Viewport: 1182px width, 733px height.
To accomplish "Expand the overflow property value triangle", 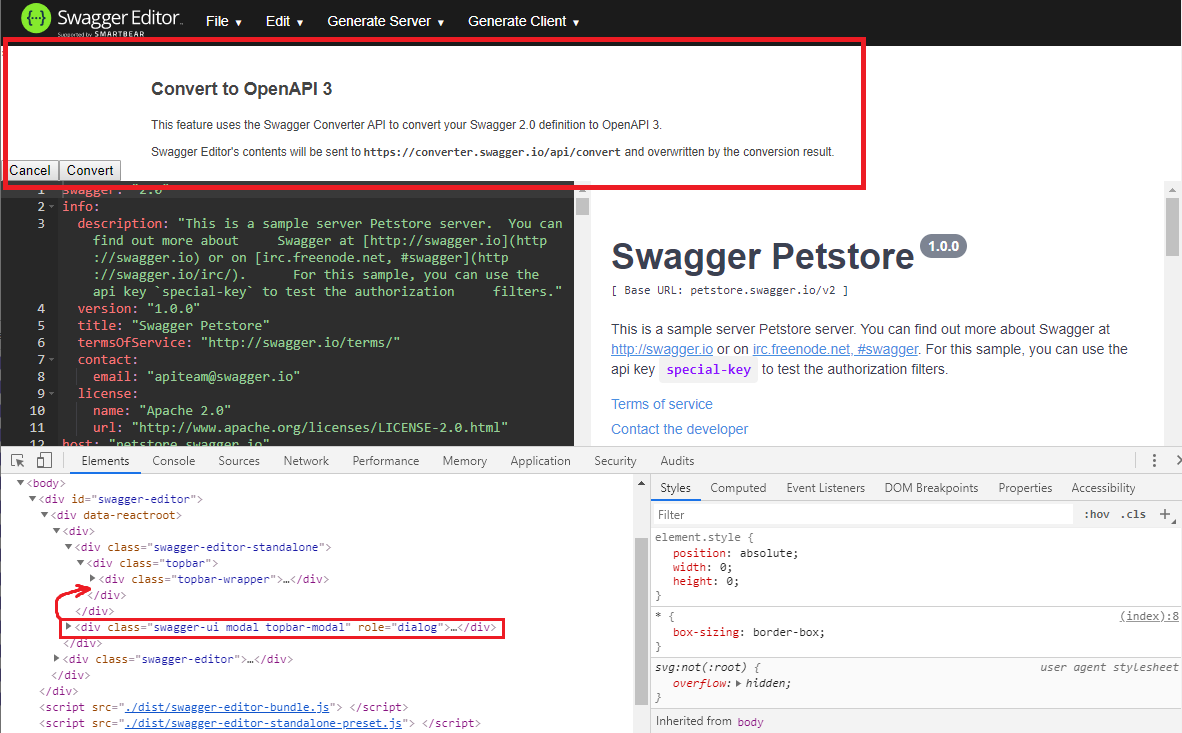I will click(x=739, y=683).
